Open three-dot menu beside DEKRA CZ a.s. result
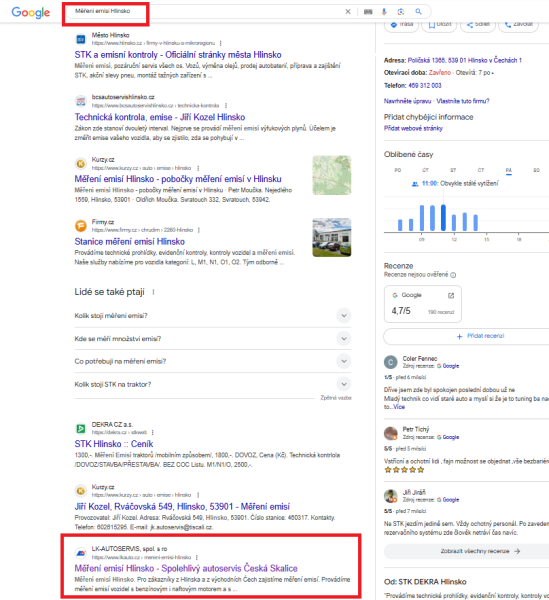This screenshot has height=600, width=549. (152, 432)
